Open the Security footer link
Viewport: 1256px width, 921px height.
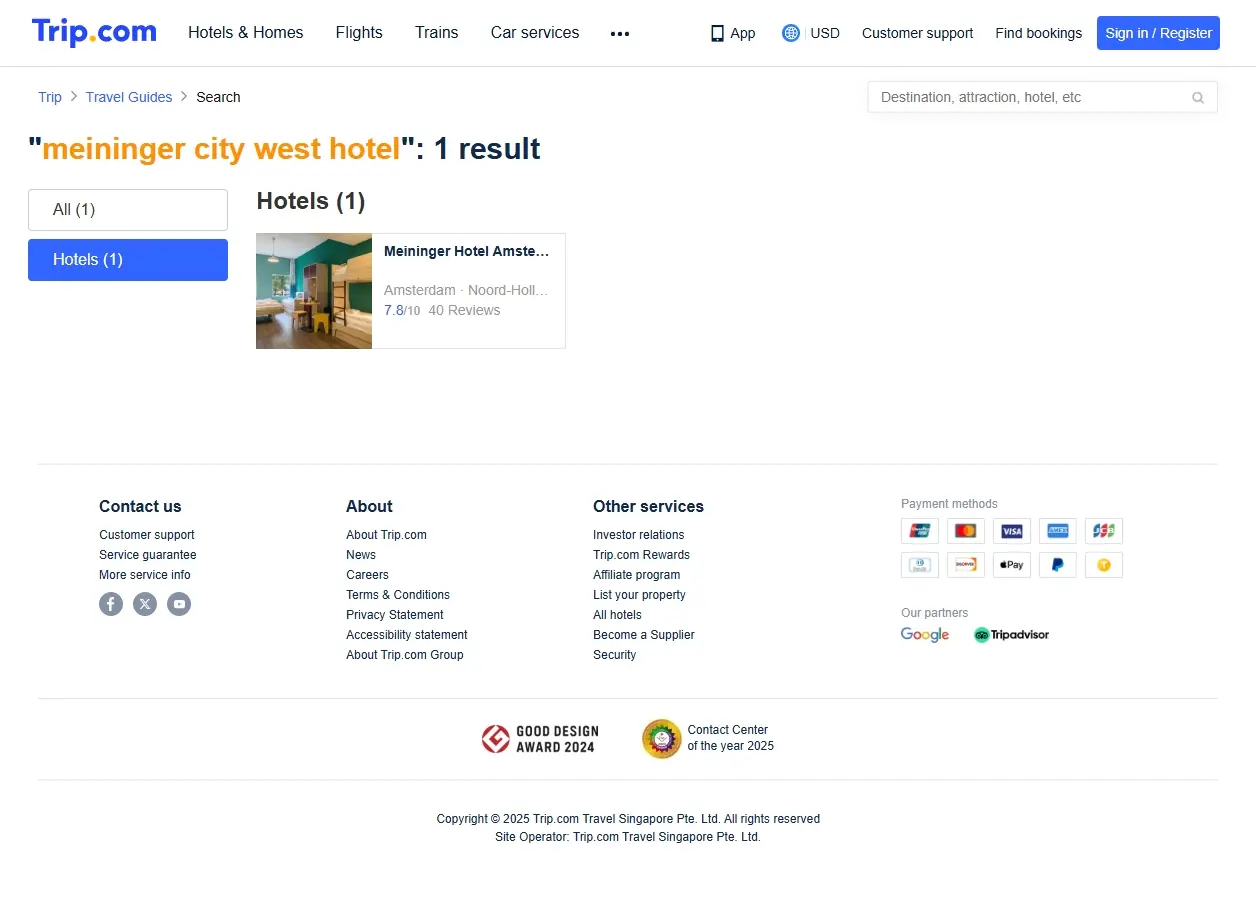pyautogui.click(x=614, y=655)
